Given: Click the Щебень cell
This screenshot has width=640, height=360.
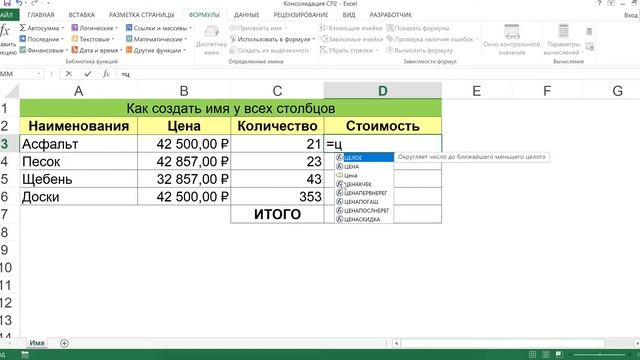Looking at the screenshot, I should click(x=79, y=179).
